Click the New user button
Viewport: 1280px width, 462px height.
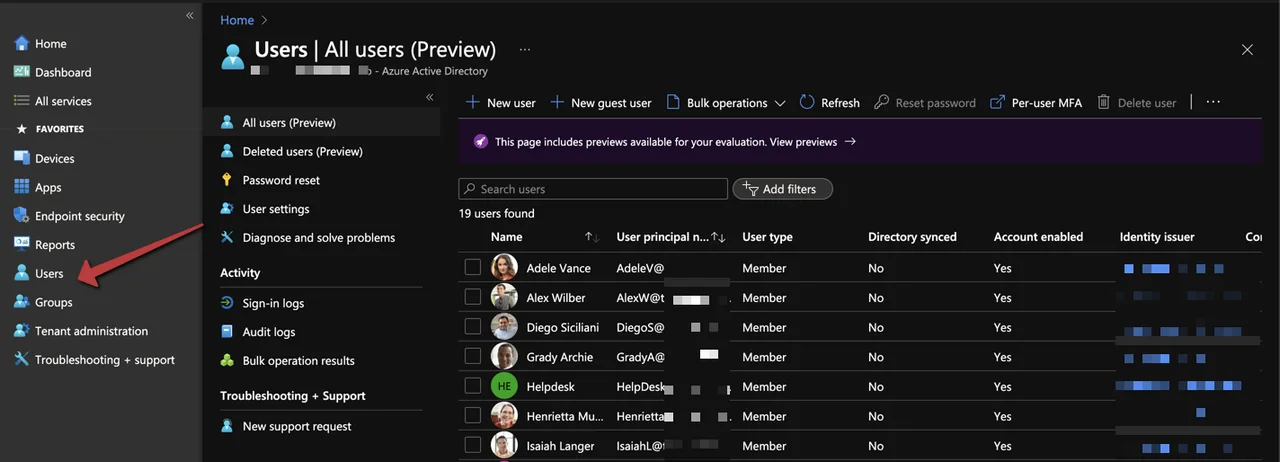click(x=501, y=103)
